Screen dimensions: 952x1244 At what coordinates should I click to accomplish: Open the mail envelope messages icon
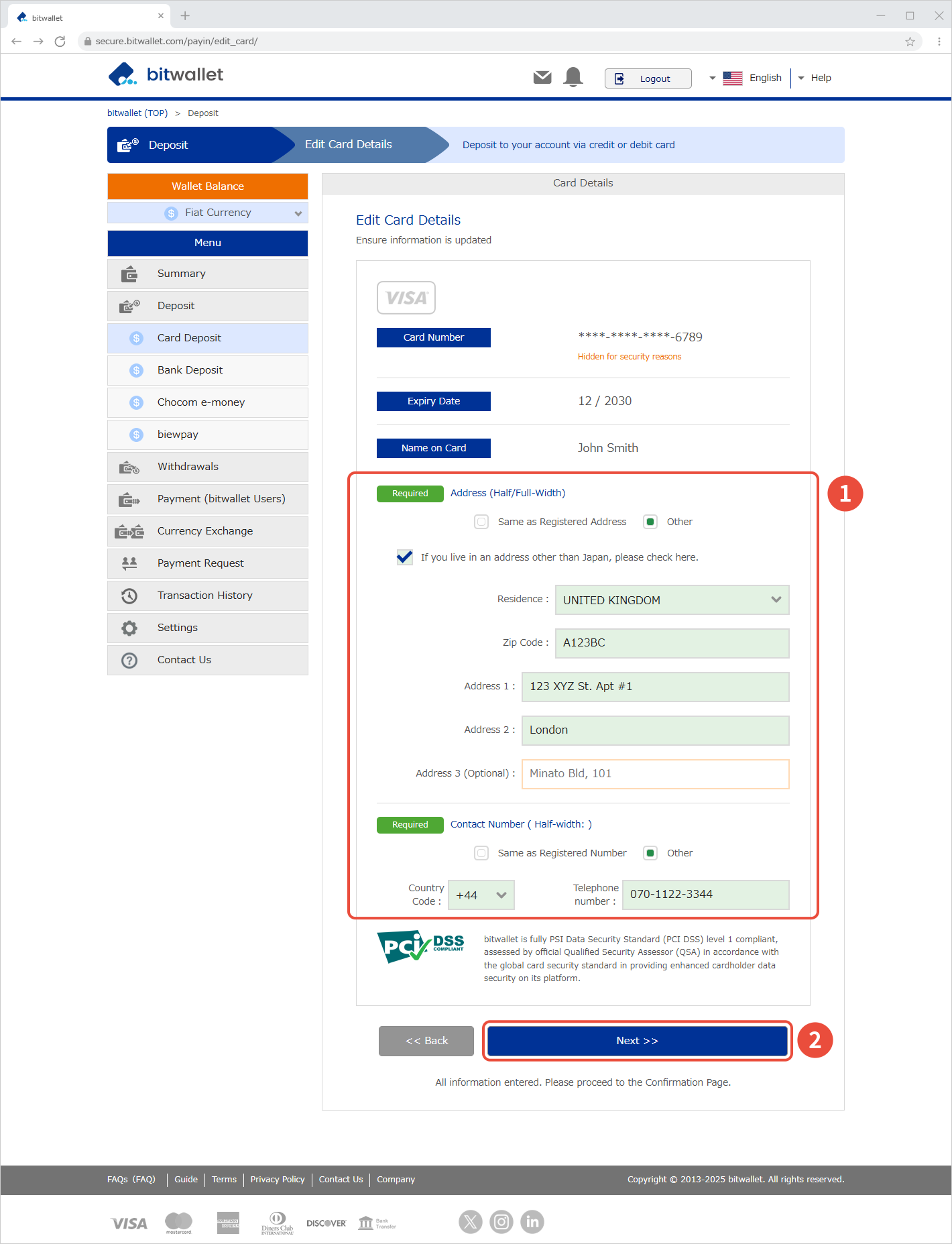click(542, 78)
